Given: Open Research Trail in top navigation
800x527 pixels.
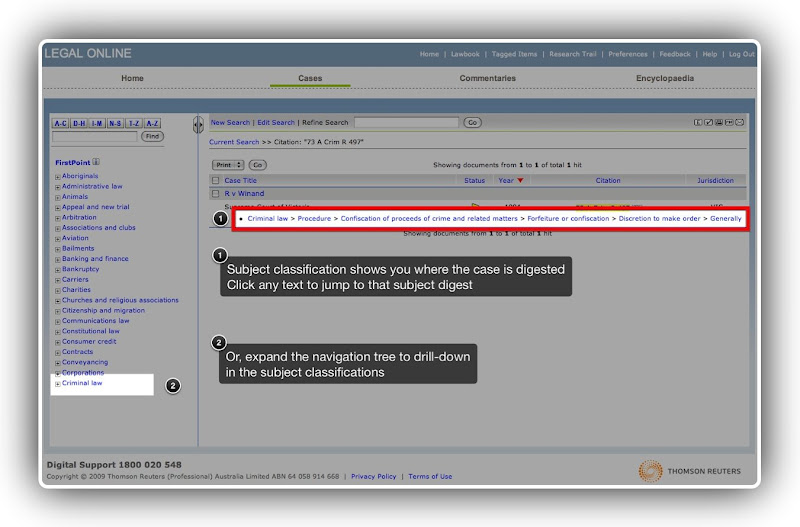Looking at the screenshot, I should (x=573, y=54).
